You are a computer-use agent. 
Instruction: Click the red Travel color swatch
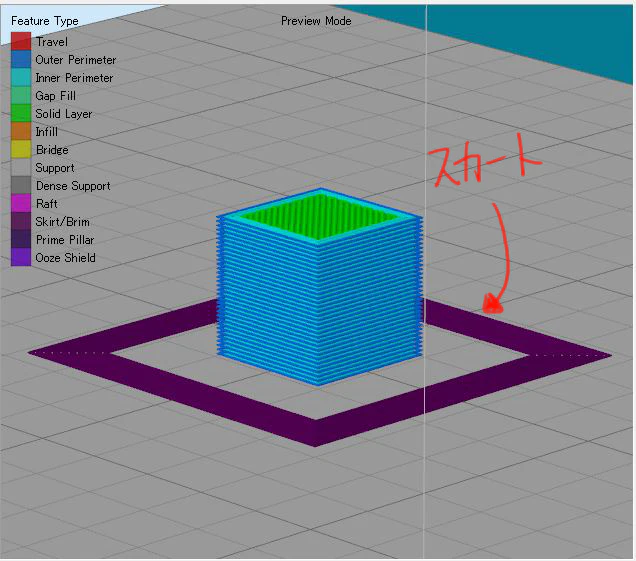(x=21, y=41)
